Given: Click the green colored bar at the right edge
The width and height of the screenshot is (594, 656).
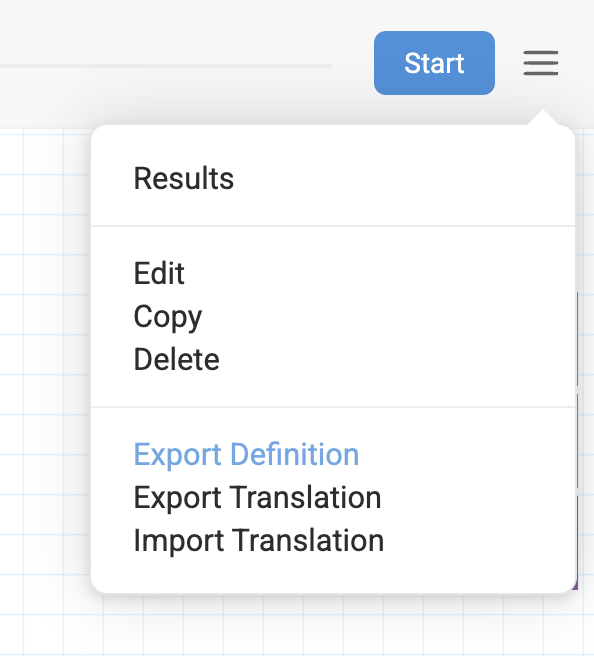Looking at the screenshot, I should pos(577,441).
